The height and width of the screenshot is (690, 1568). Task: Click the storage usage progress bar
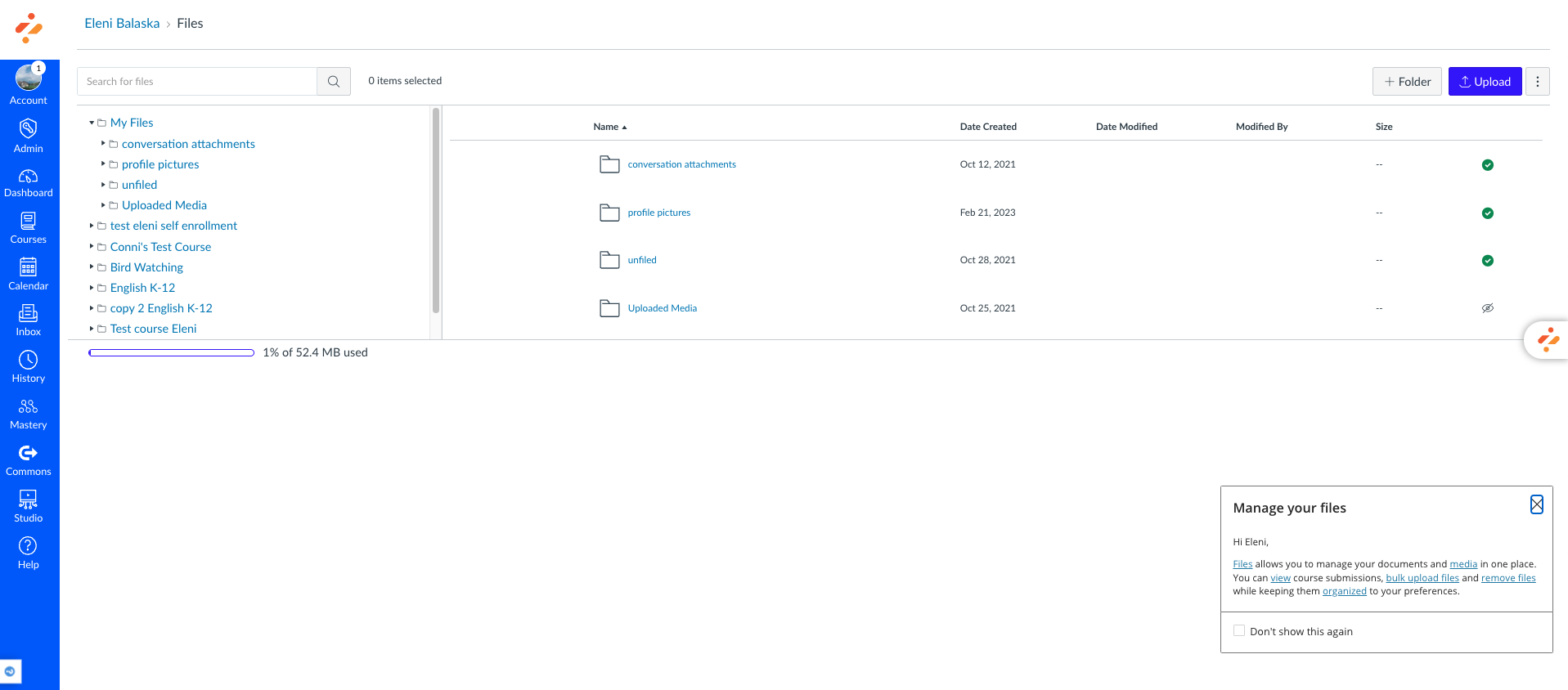171,352
